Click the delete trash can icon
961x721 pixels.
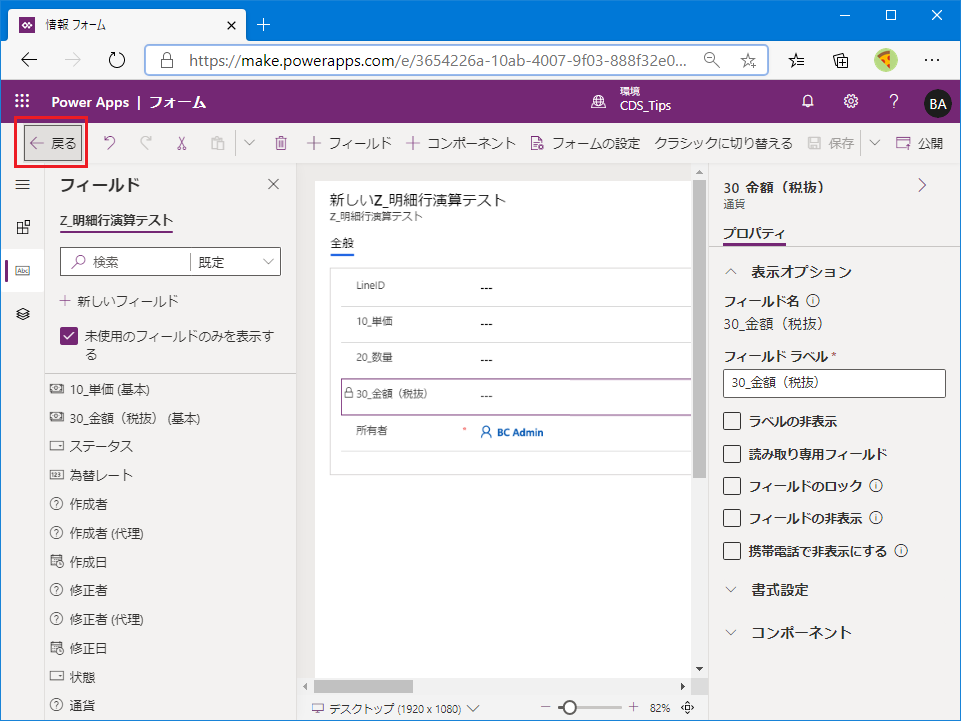[281, 143]
